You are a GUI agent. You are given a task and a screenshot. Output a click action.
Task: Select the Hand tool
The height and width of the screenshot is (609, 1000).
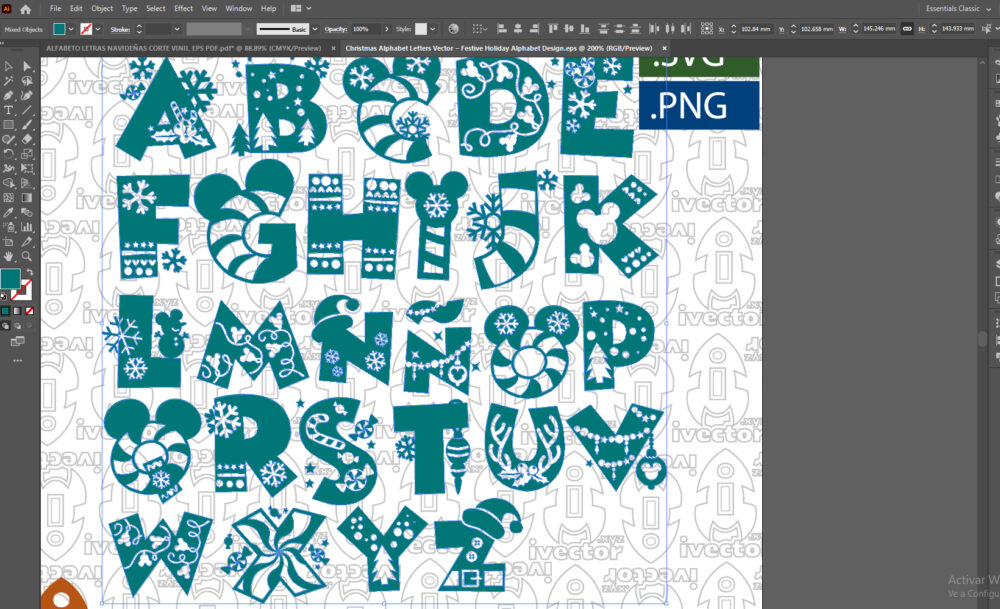8,256
